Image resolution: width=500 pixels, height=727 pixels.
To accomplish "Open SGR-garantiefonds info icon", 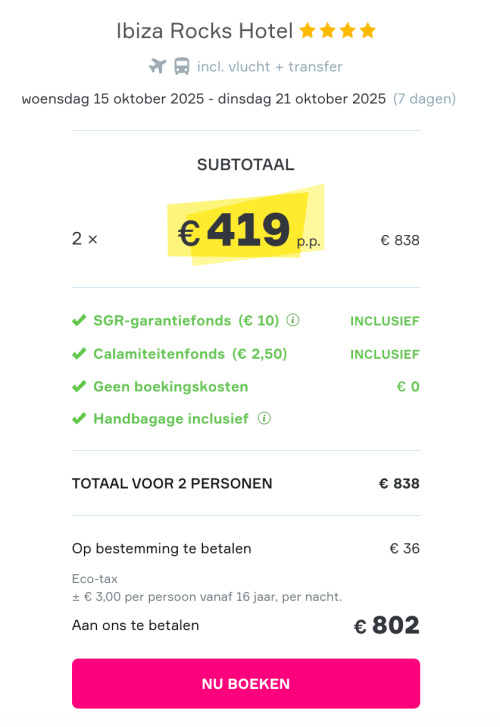I will (x=293, y=320).
